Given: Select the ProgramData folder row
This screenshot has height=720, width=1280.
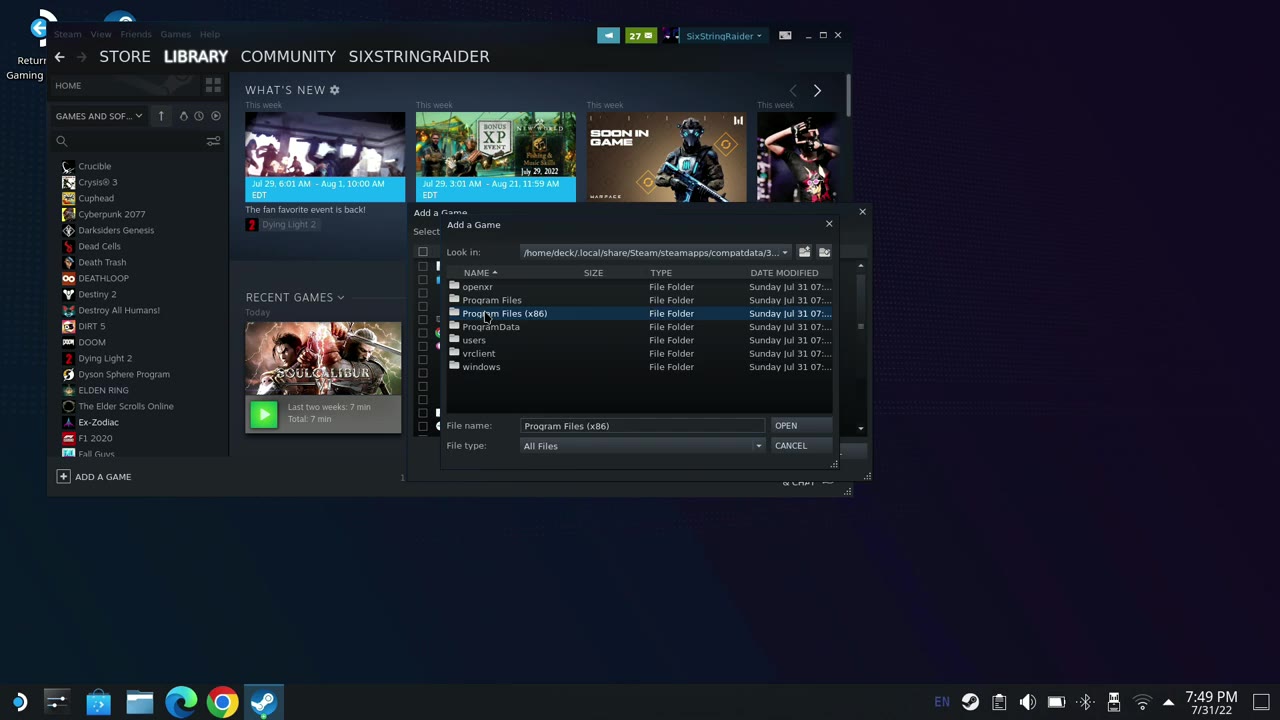Looking at the screenshot, I should [639, 327].
